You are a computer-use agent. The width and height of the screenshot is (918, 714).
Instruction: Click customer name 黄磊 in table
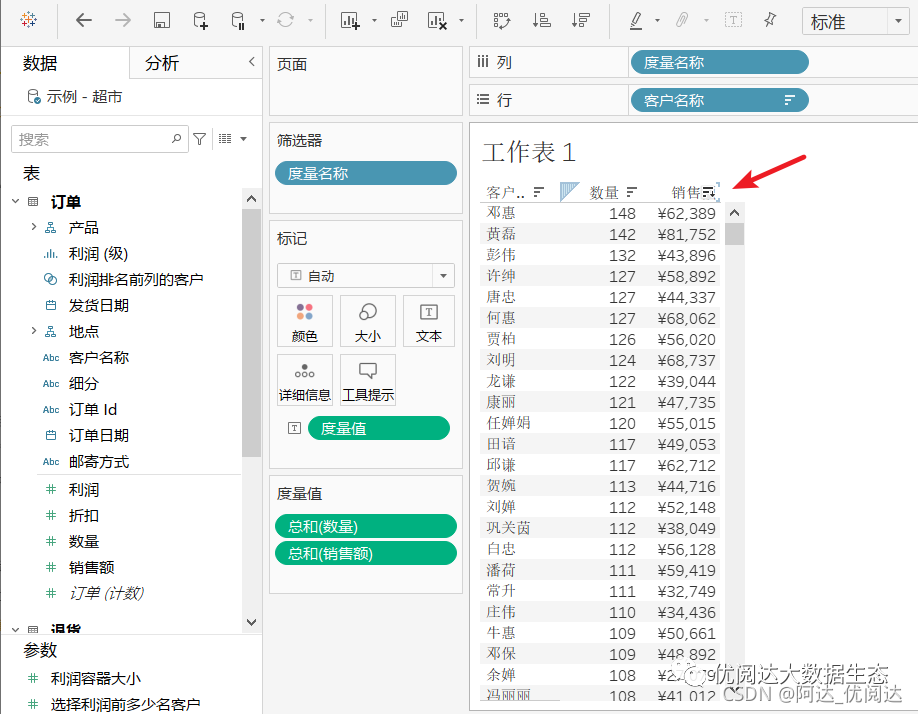pos(501,234)
